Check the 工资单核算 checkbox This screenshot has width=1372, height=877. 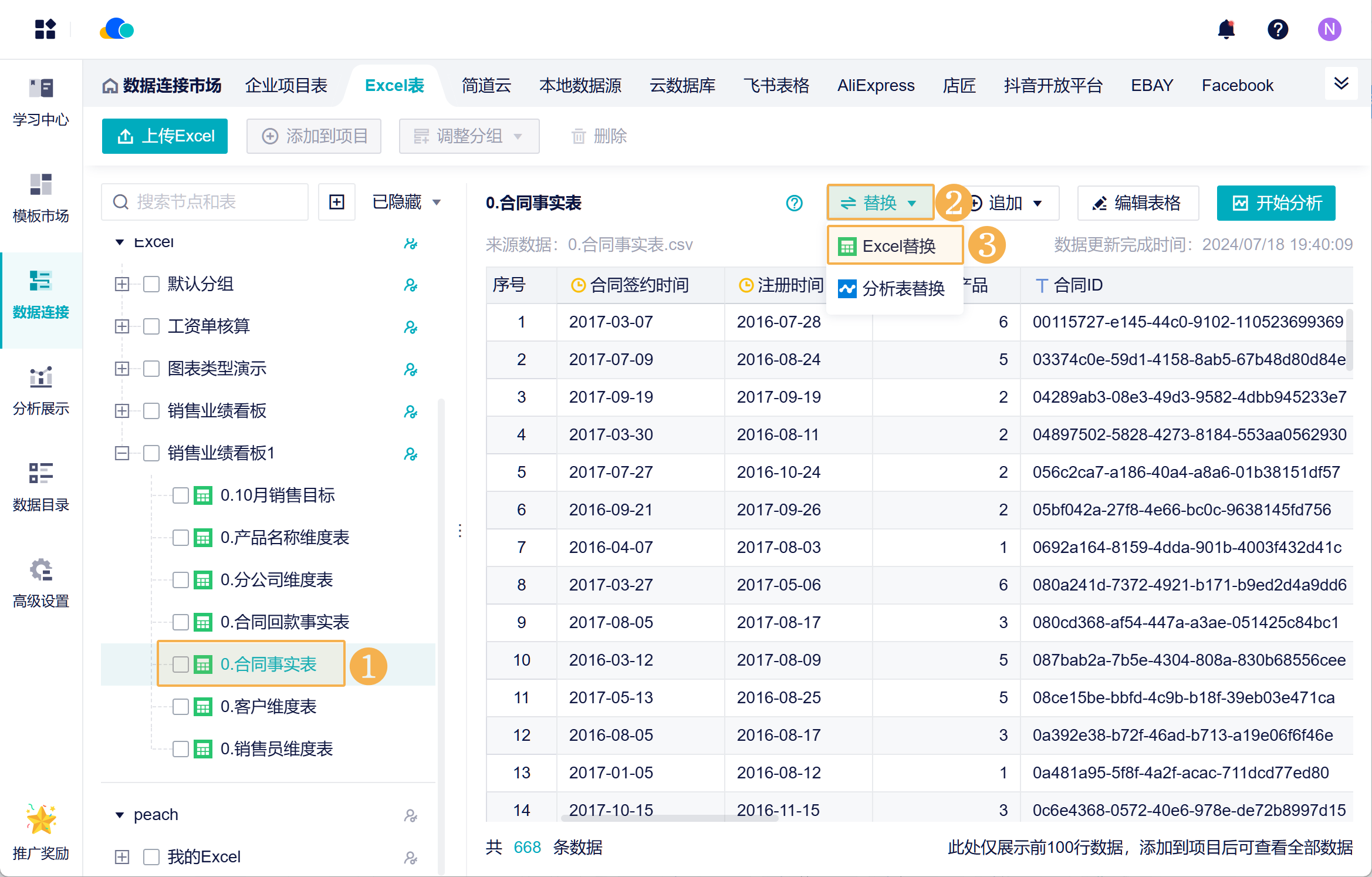tap(151, 326)
